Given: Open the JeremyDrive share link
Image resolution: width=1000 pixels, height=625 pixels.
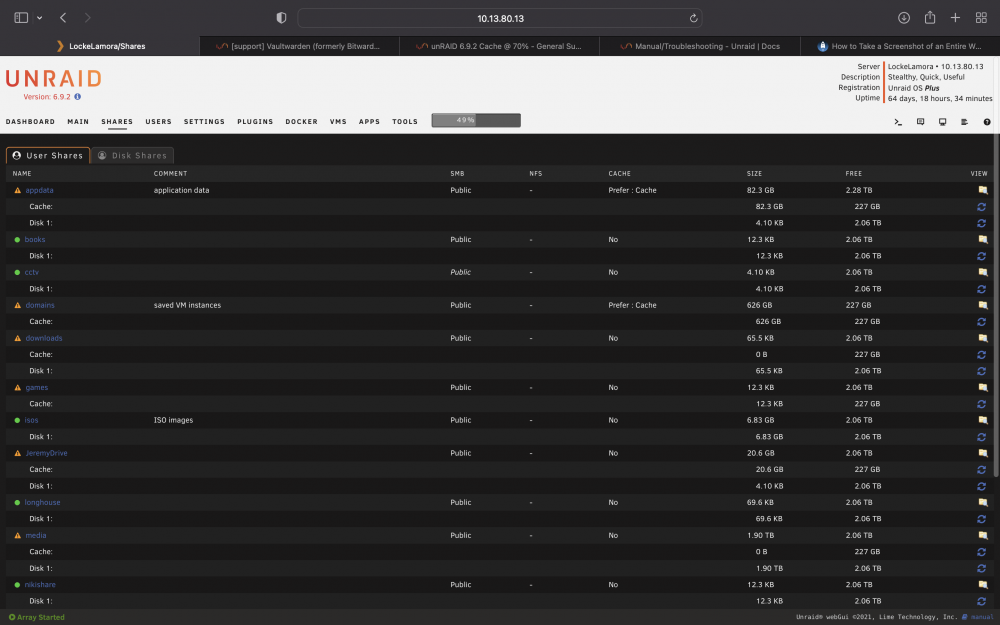Looking at the screenshot, I should (47, 453).
